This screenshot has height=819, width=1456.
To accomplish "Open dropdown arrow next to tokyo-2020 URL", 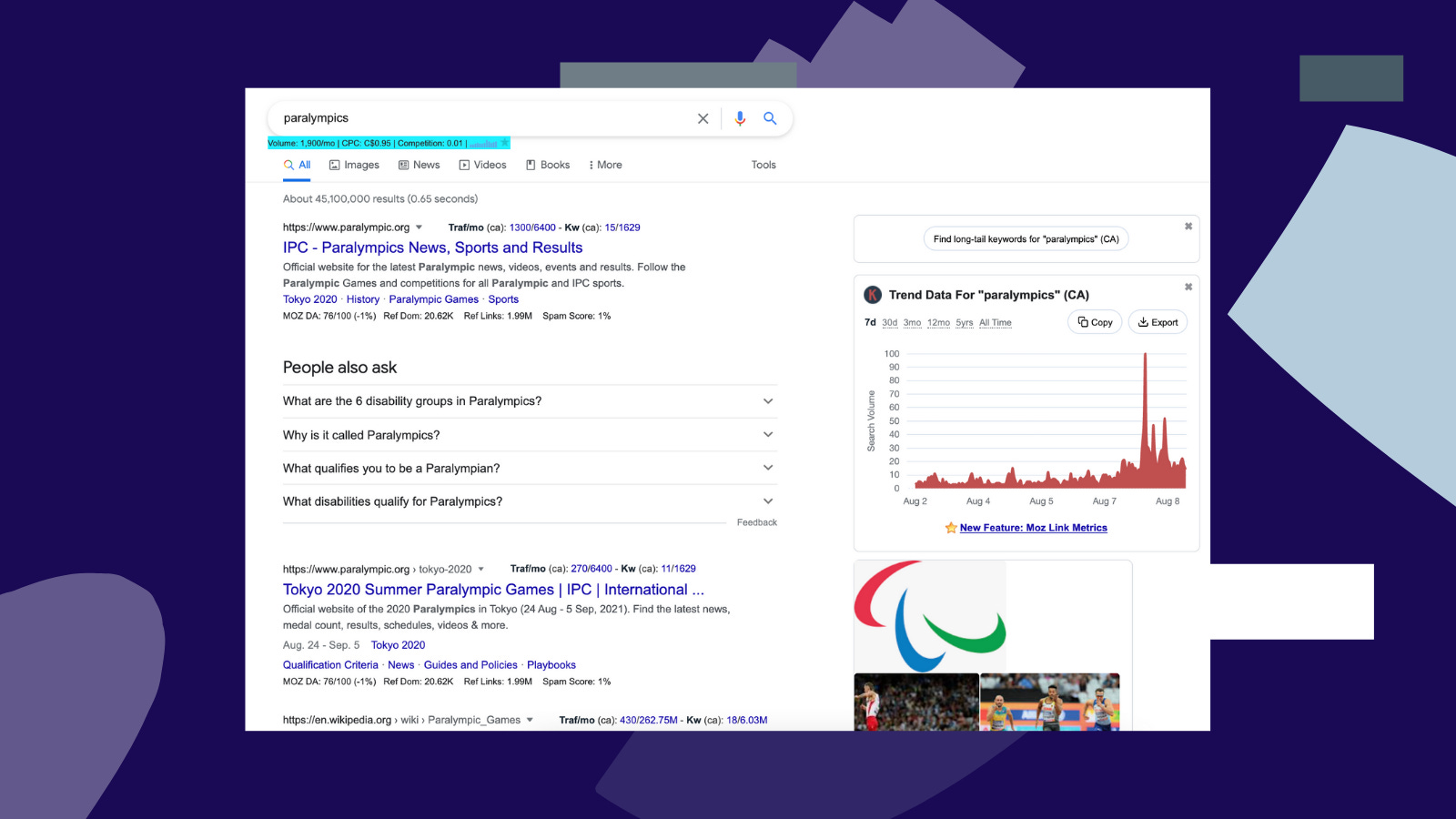I will pos(480,570).
